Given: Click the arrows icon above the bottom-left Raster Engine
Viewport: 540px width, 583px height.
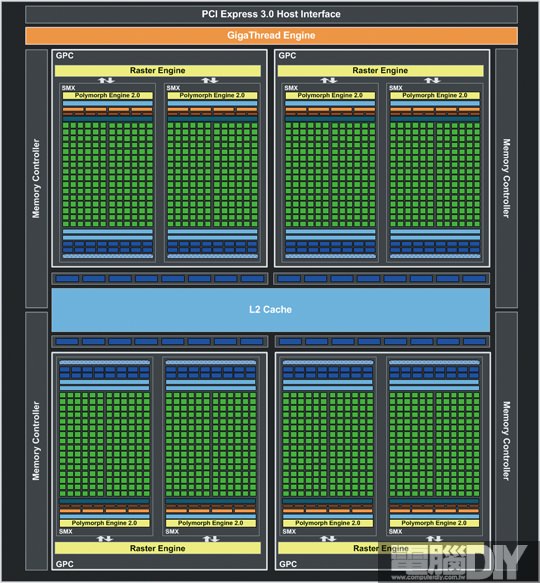Looking at the screenshot, I should coord(105,538).
